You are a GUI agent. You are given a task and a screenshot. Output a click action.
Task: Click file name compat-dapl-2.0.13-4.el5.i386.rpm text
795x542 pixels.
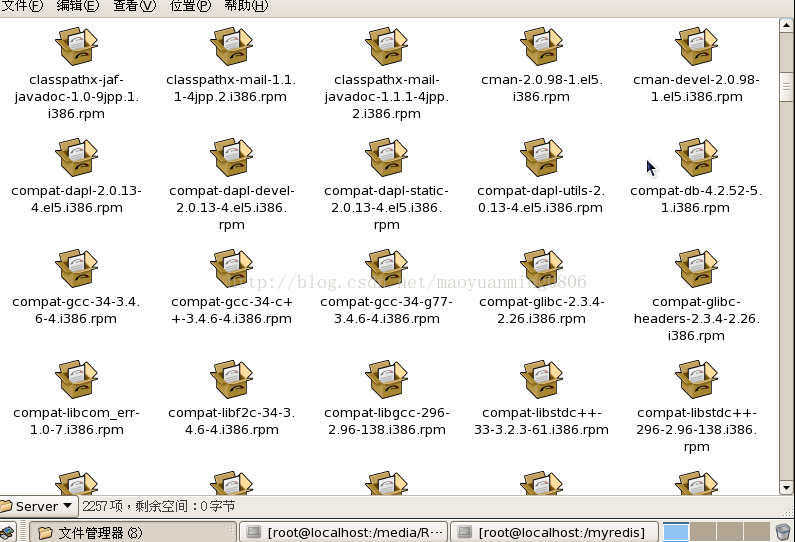tap(77, 199)
